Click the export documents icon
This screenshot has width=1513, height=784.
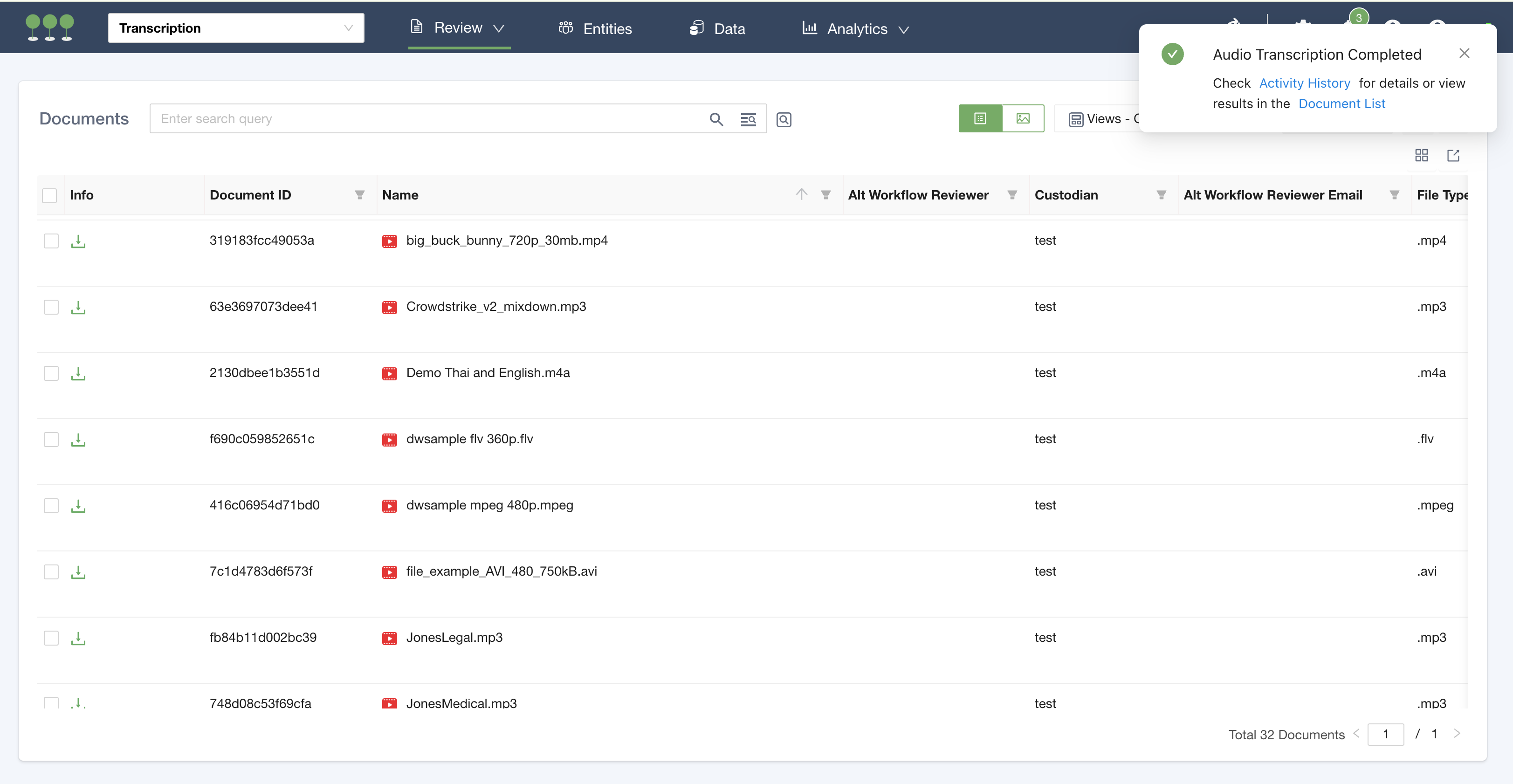pyautogui.click(x=1453, y=156)
